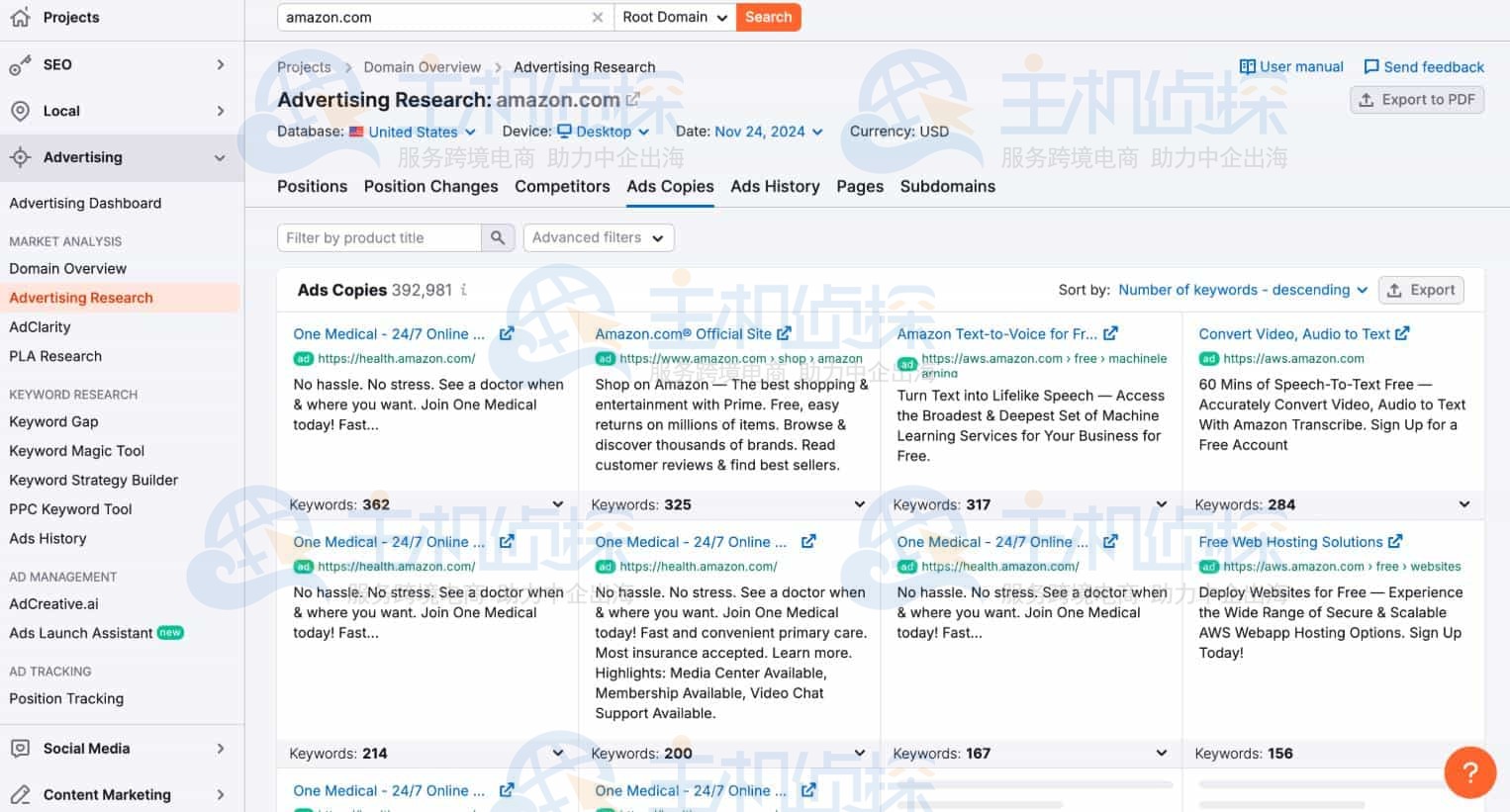Click the Social Media sidebar icon

pyautogui.click(x=20, y=749)
